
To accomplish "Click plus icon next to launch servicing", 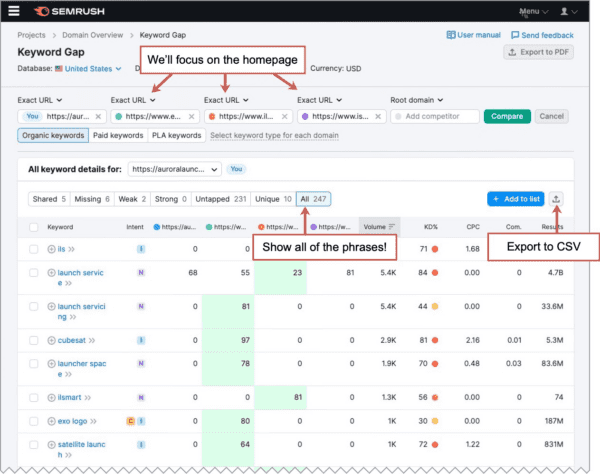I will click(x=51, y=306).
